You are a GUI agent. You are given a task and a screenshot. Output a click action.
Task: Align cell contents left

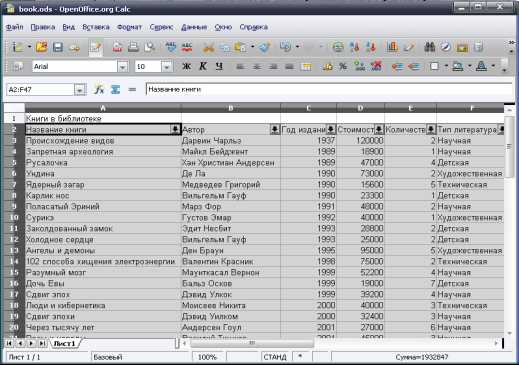[240, 66]
